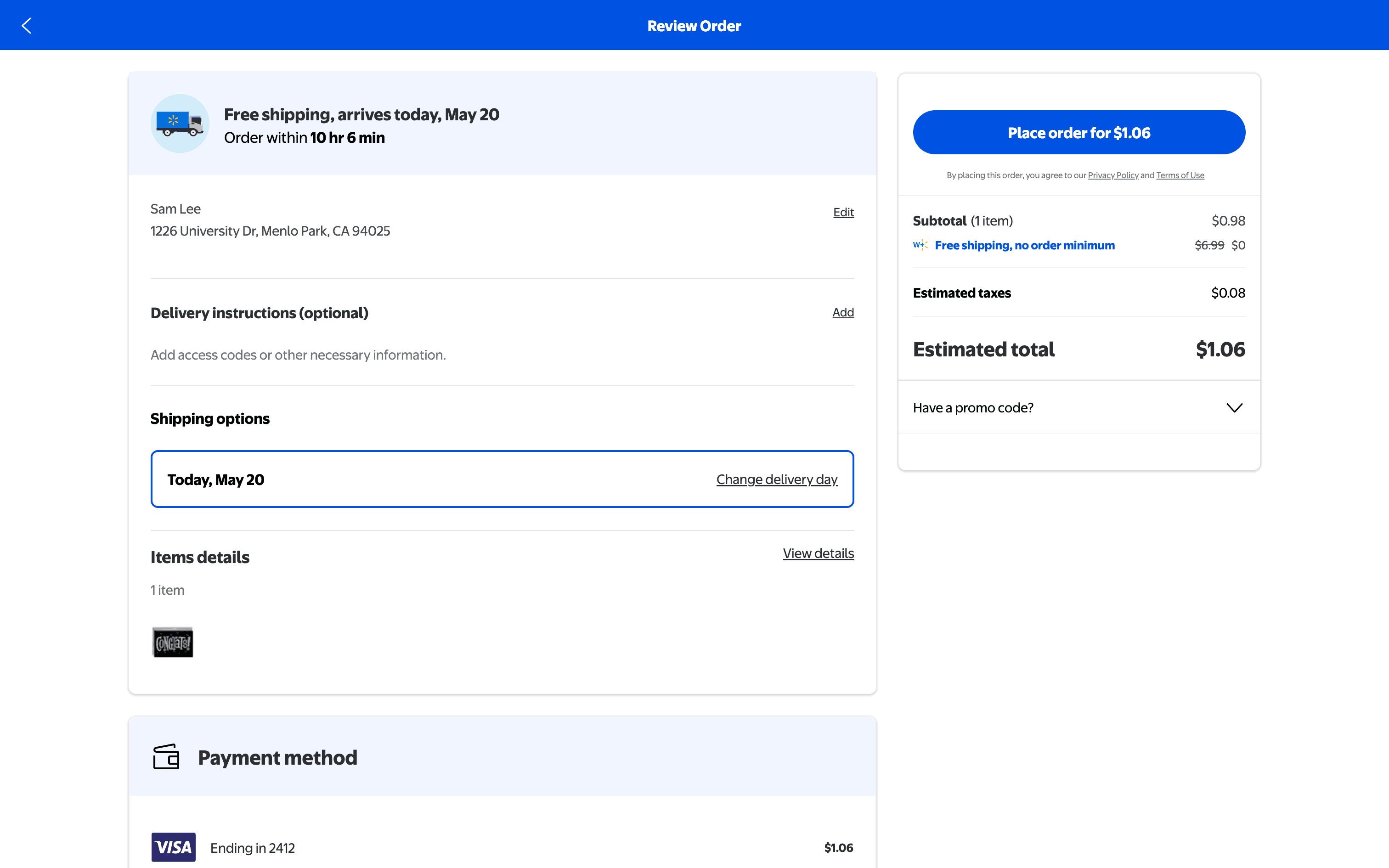This screenshot has height=868, width=1389.
Task: Click the Walmart+ logo icon
Action: [x=920, y=245]
